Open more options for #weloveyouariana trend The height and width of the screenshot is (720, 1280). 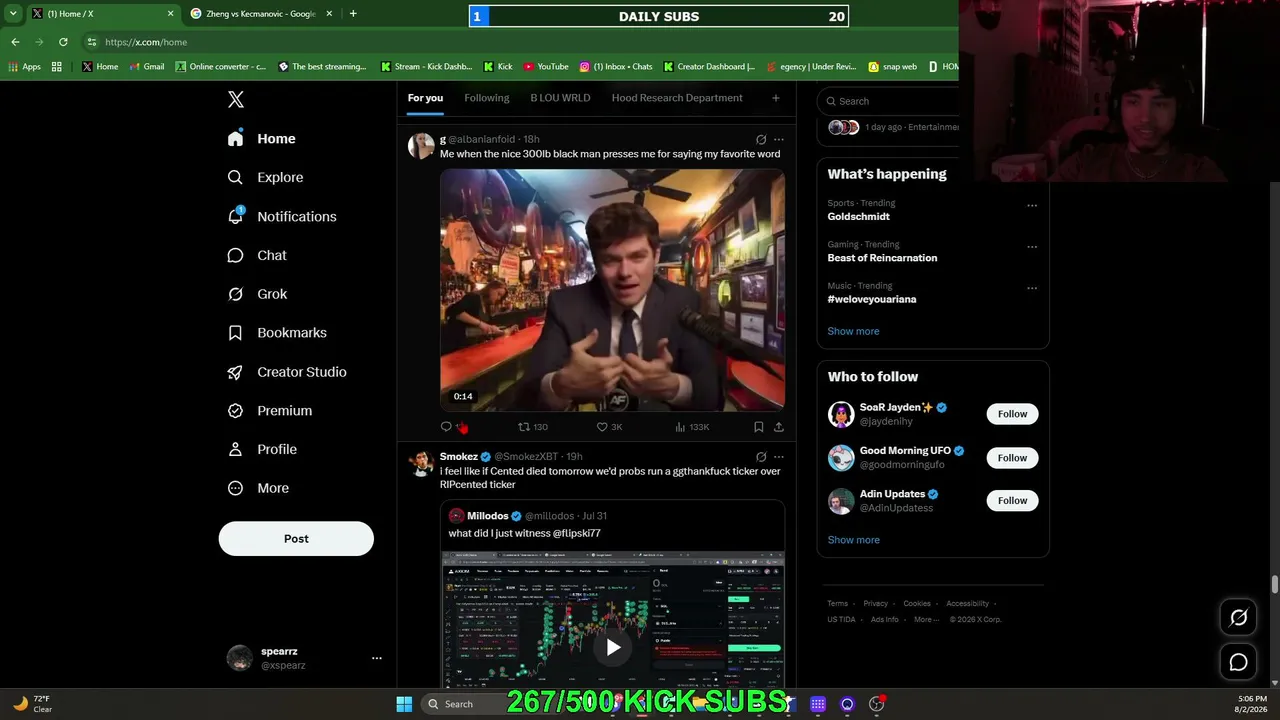1032,288
